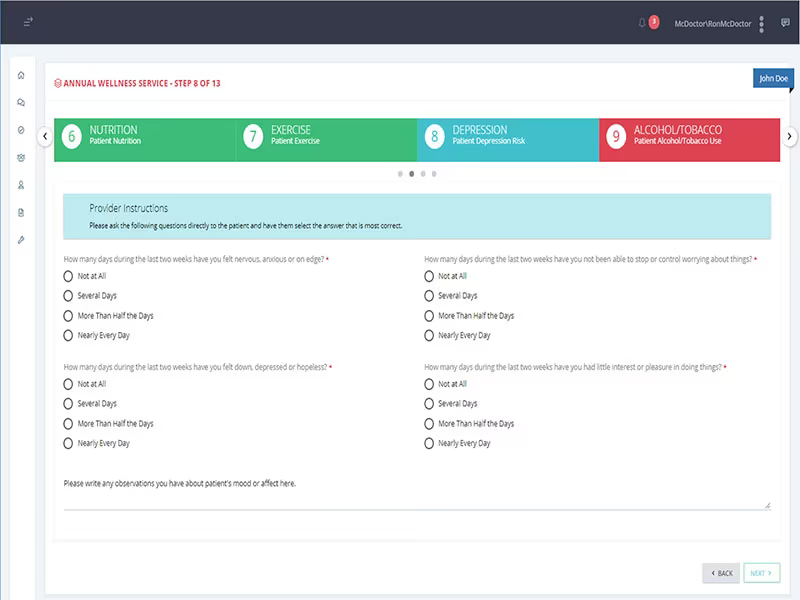Open the notifications bell
The height and width of the screenshot is (600, 800).
(x=642, y=23)
